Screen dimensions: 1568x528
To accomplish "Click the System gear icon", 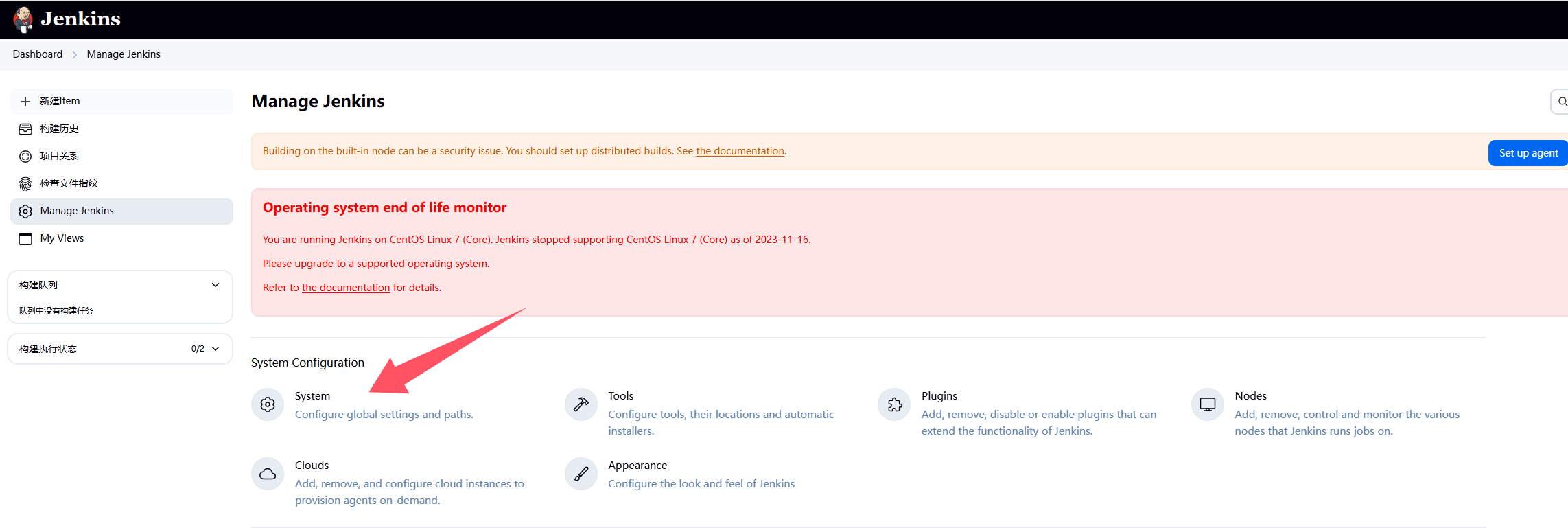I will click(268, 404).
